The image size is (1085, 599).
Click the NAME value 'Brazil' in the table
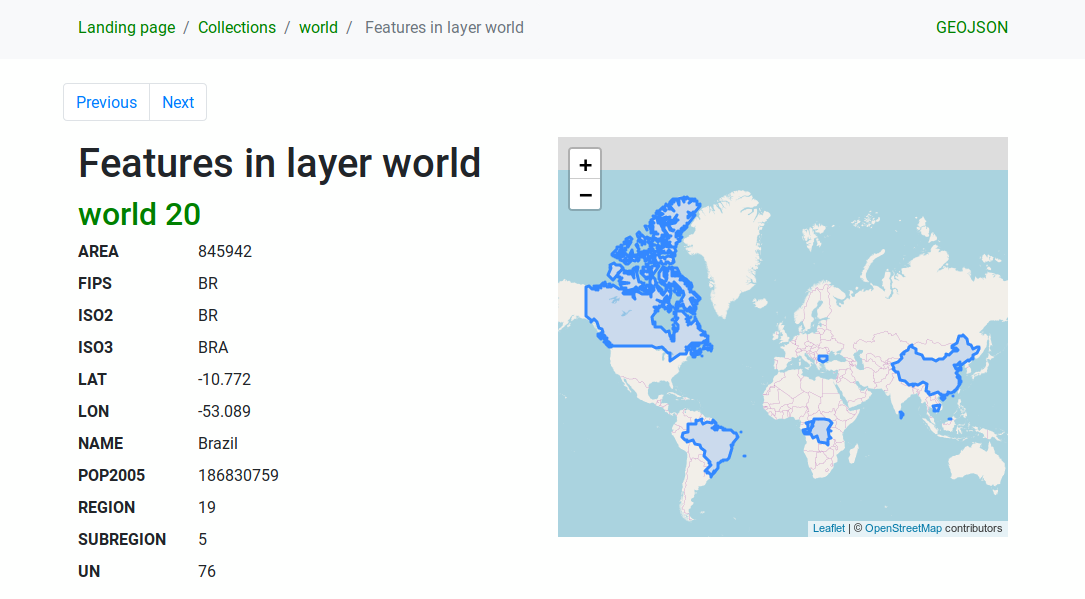(x=218, y=443)
